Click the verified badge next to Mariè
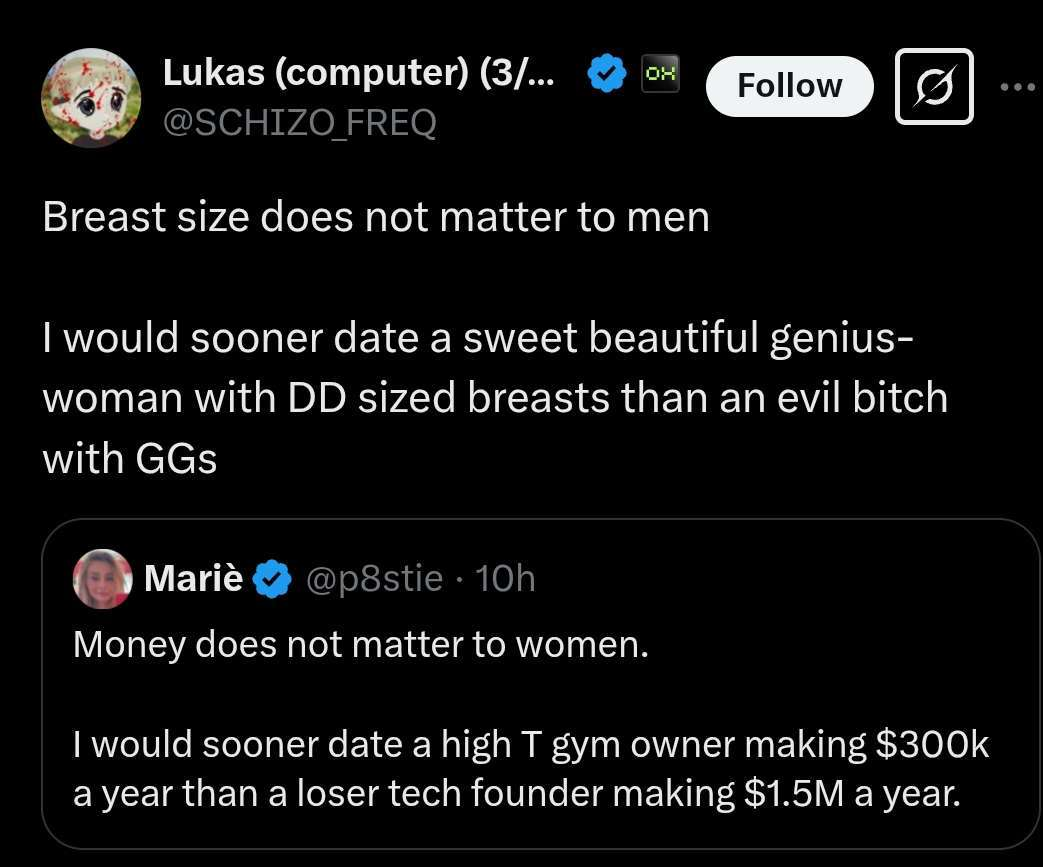The image size is (1043, 867). click(272, 580)
